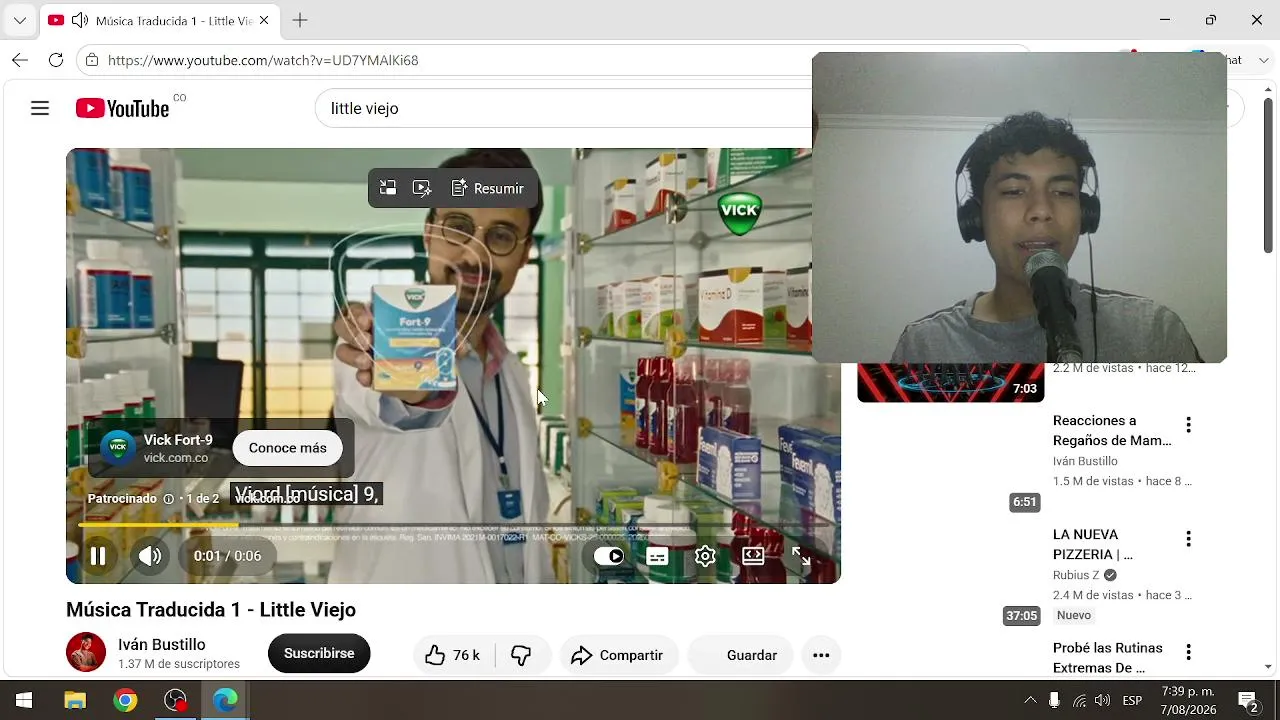Open the Rubius Z channel
Screen dimensions: 1280x720
click(1076, 575)
